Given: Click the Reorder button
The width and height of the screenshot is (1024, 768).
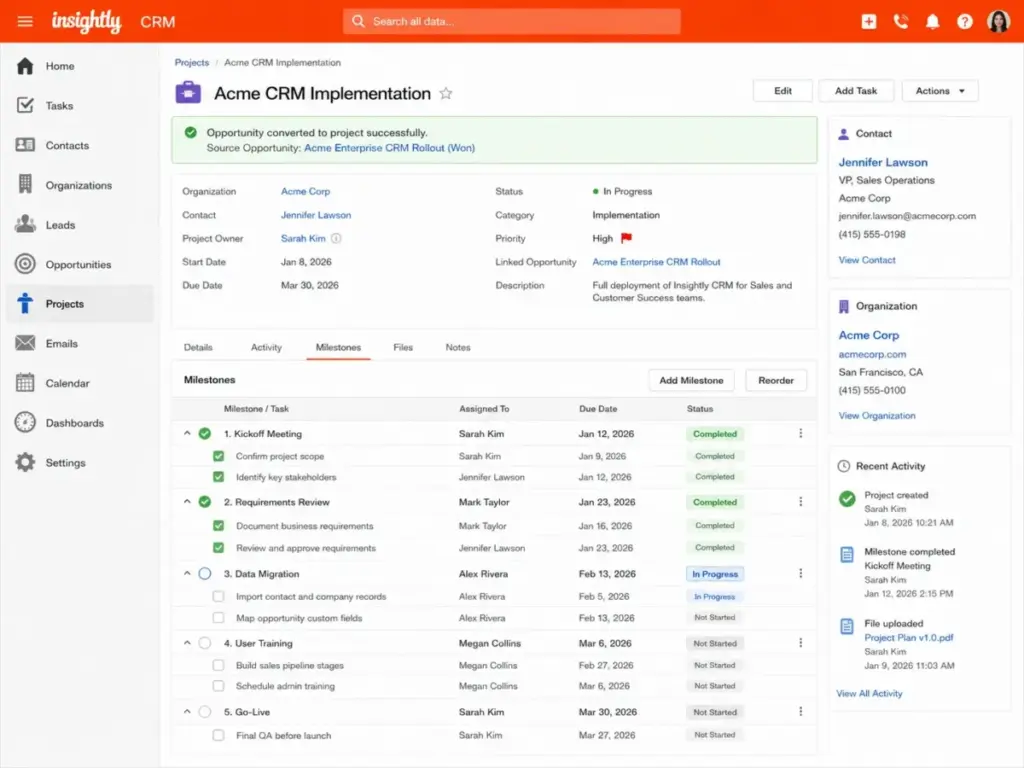Looking at the screenshot, I should [x=776, y=380].
